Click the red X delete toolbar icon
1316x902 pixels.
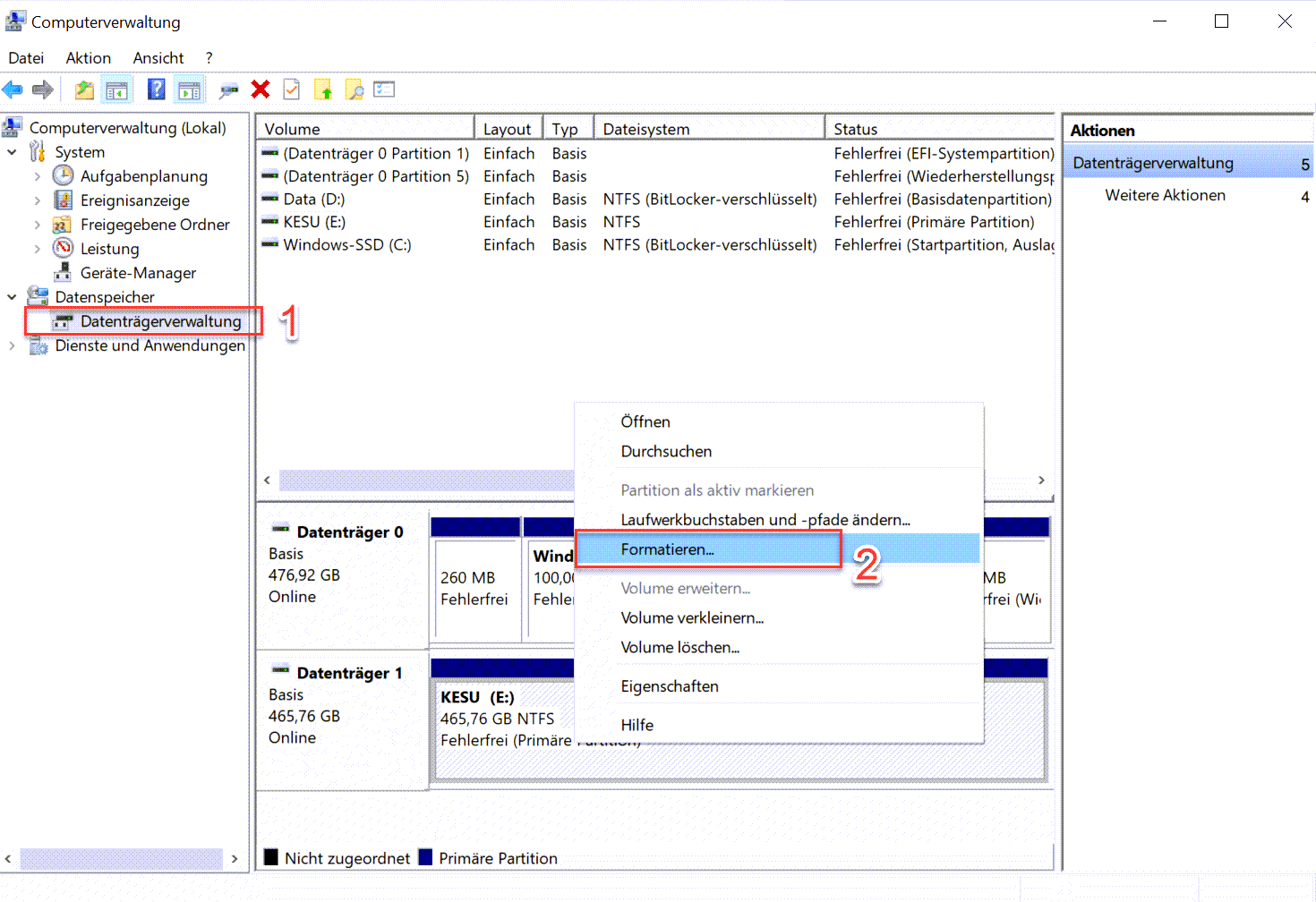coord(261,89)
